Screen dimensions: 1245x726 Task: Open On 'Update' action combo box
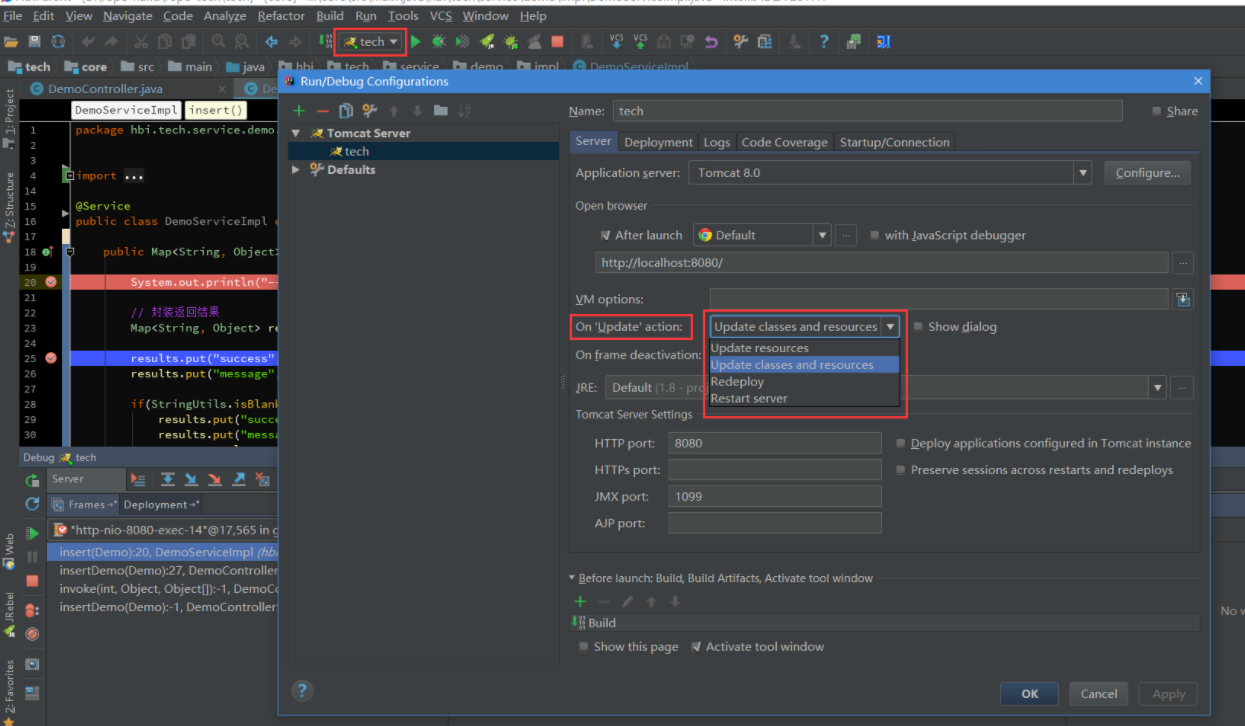[805, 326]
